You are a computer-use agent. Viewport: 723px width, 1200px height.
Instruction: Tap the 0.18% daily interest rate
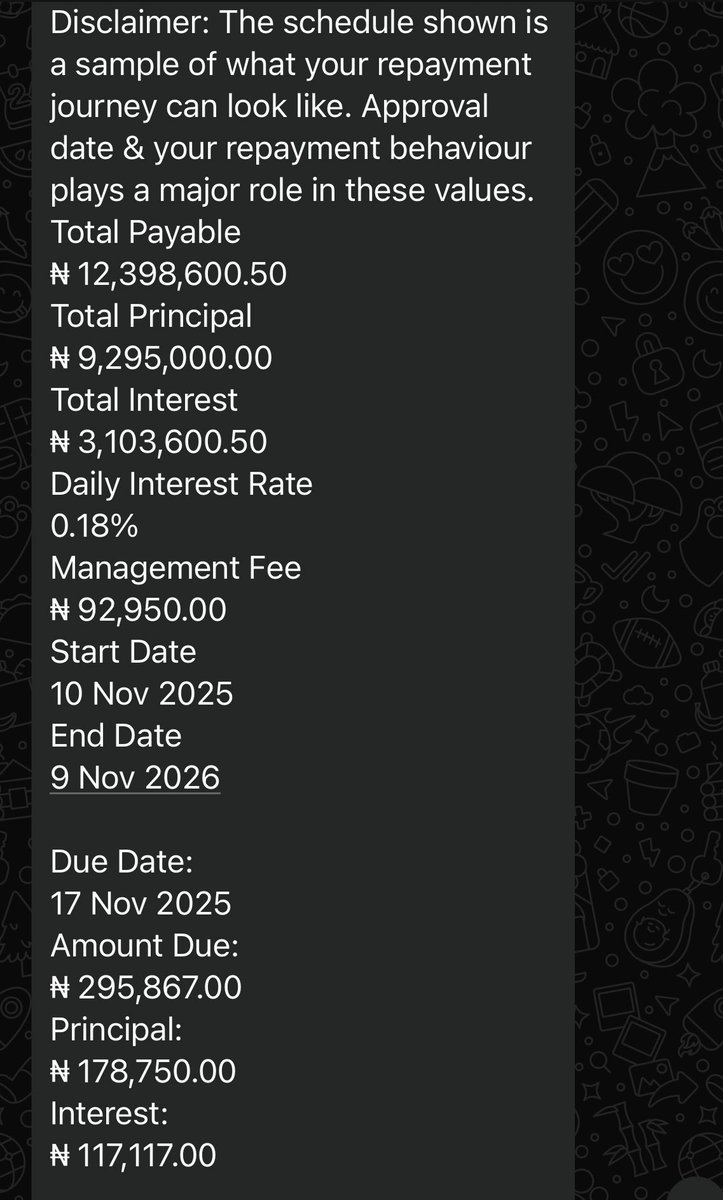pos(94,526)
